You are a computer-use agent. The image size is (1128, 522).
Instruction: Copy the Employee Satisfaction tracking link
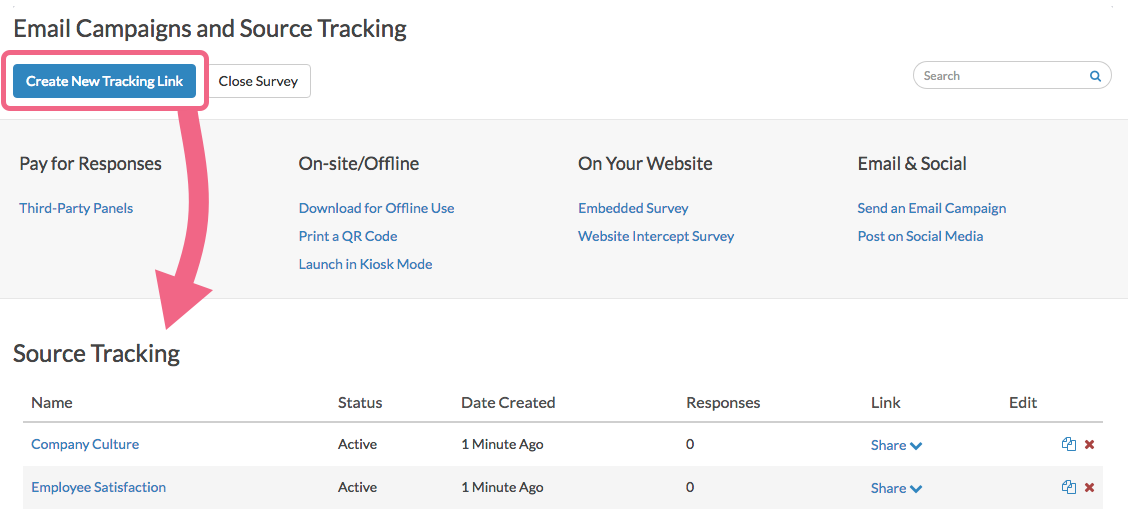coord(1068,488)
